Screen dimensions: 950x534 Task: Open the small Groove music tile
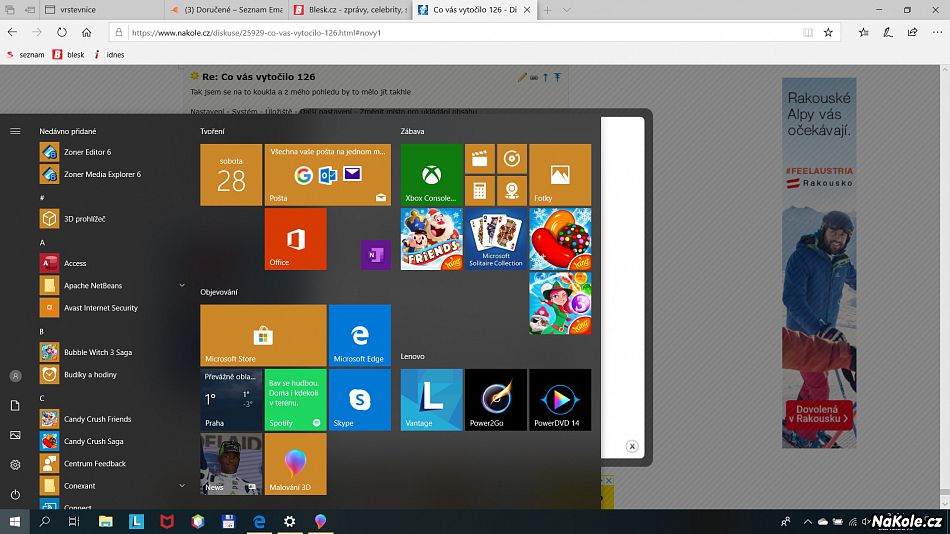[x=512, y=159]
